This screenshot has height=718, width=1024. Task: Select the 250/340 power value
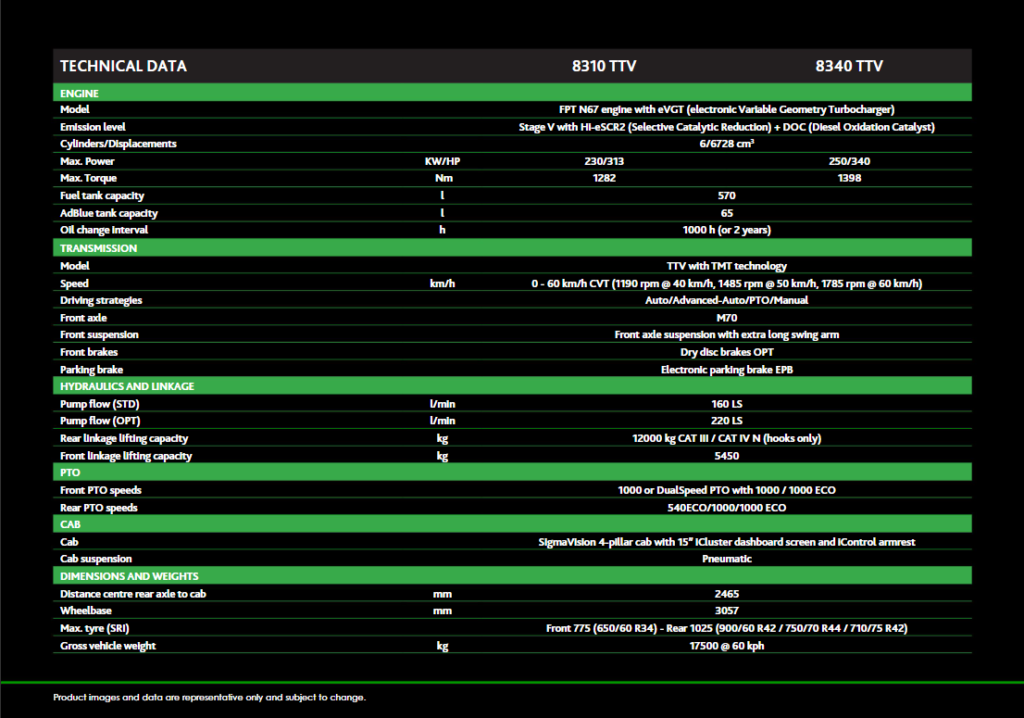(x=849, y=161)
